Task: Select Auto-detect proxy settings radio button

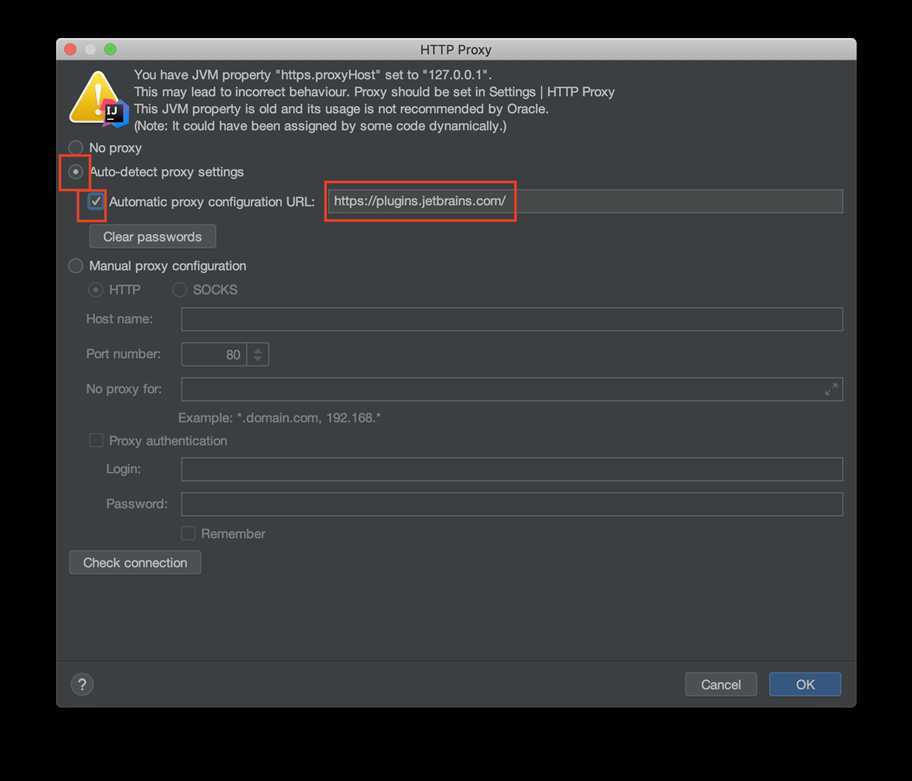Action: point(76,172)
